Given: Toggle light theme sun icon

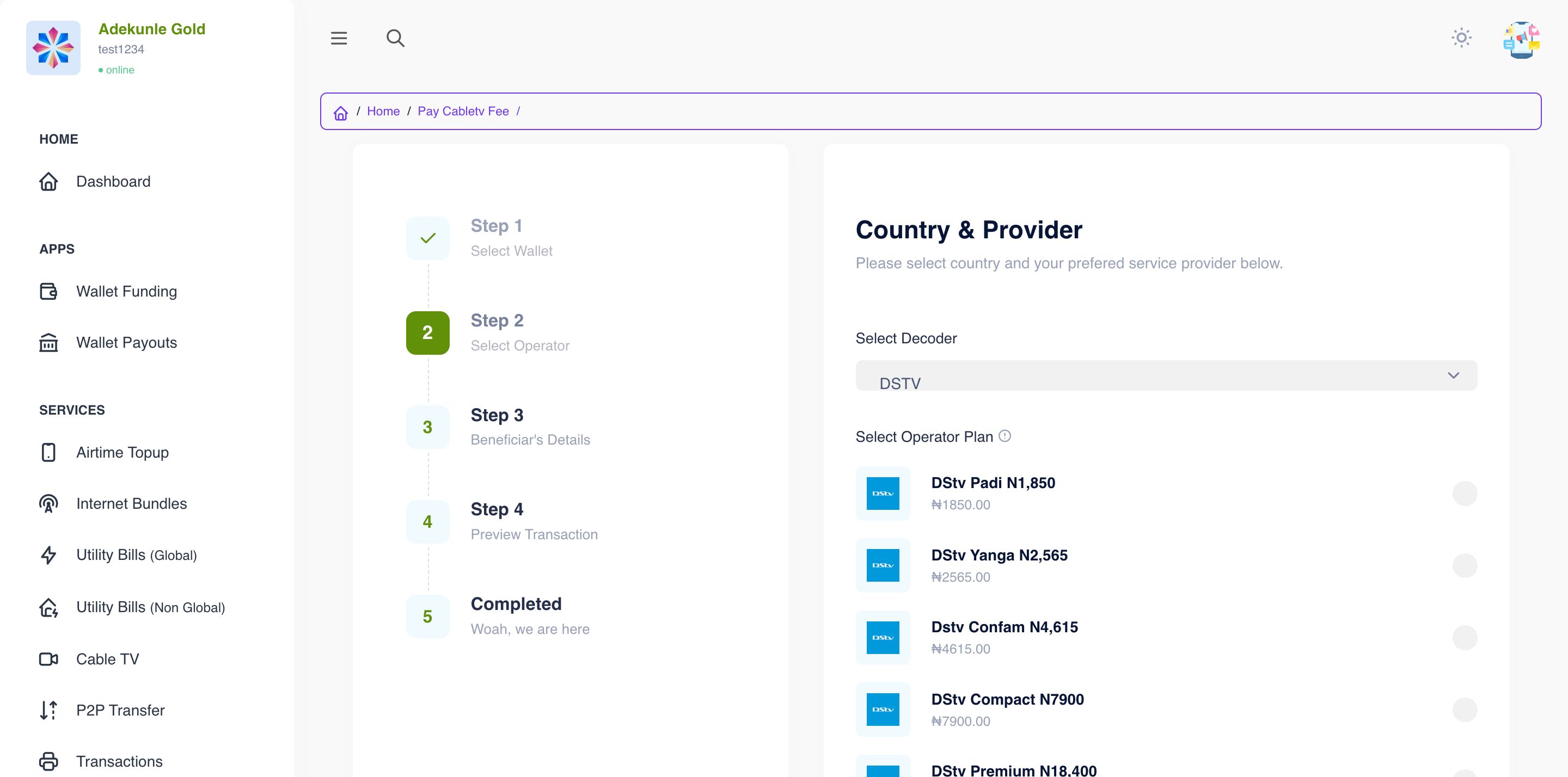Looking at the screenshot, I should point(1461,38).
